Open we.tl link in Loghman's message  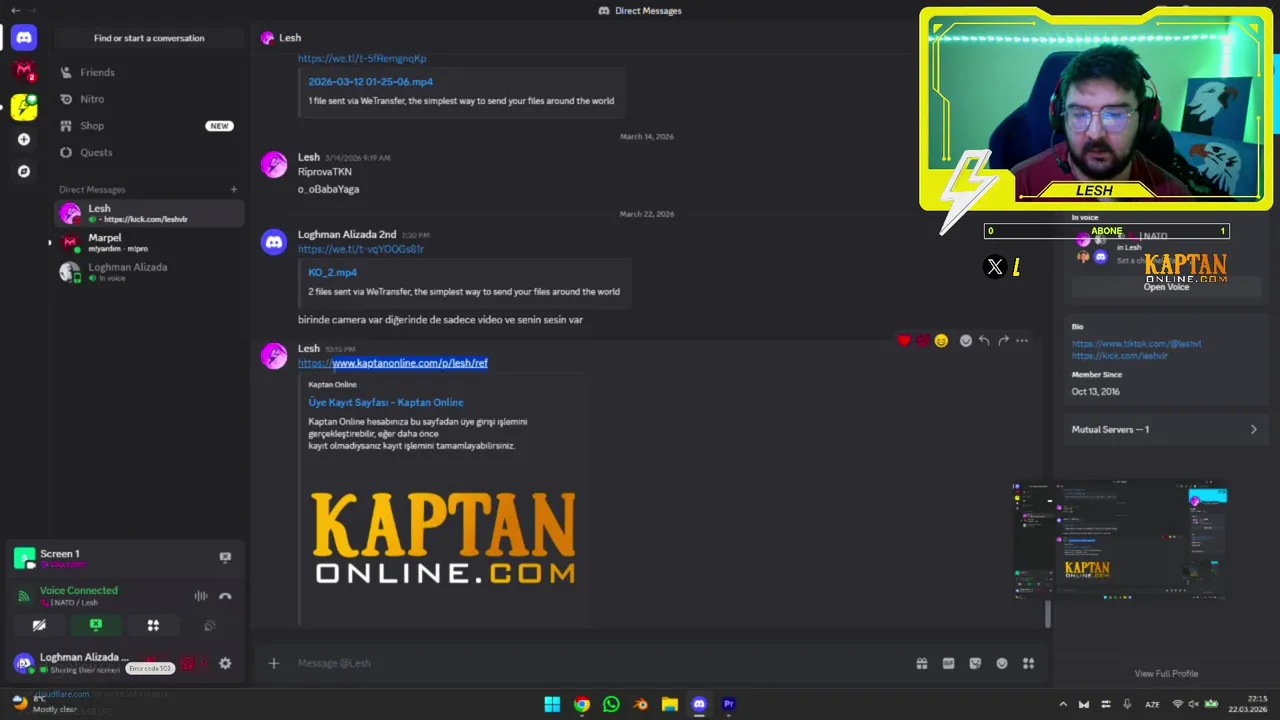click(x=361, y=249)
